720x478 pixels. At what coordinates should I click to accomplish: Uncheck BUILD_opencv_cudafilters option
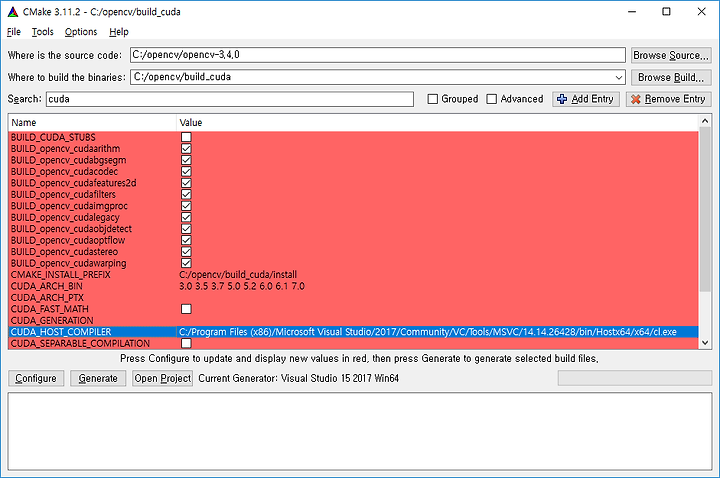coord(186,195)
